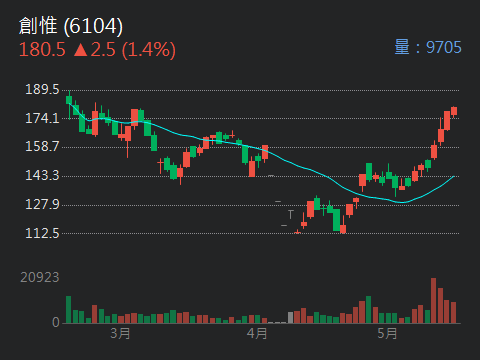Click the percent change (1.4%)

click(x=149, y=50)
